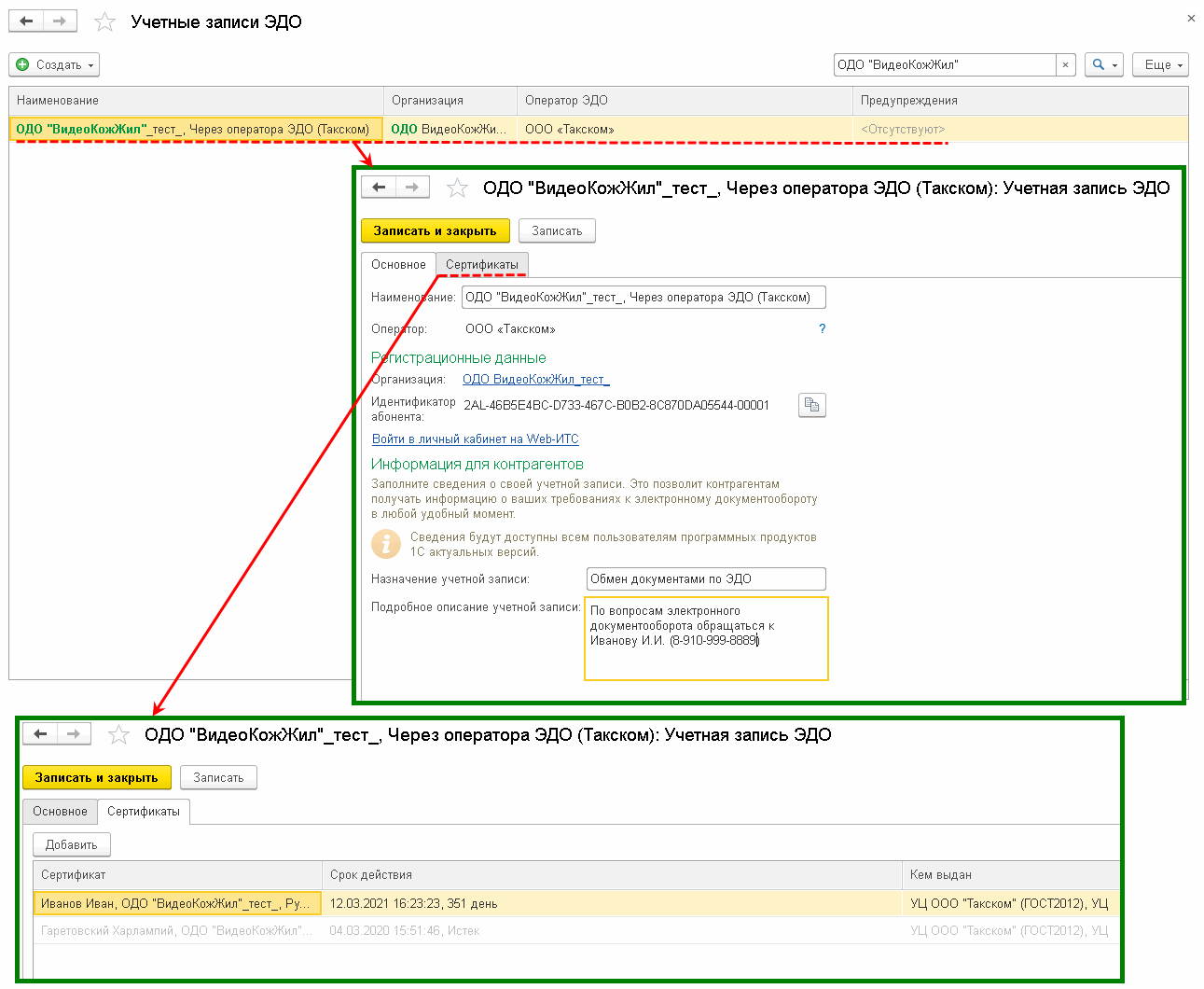Add Учетные записи ЭДО to favorites star
The image size is (1204, 989).
pos(104,21)
